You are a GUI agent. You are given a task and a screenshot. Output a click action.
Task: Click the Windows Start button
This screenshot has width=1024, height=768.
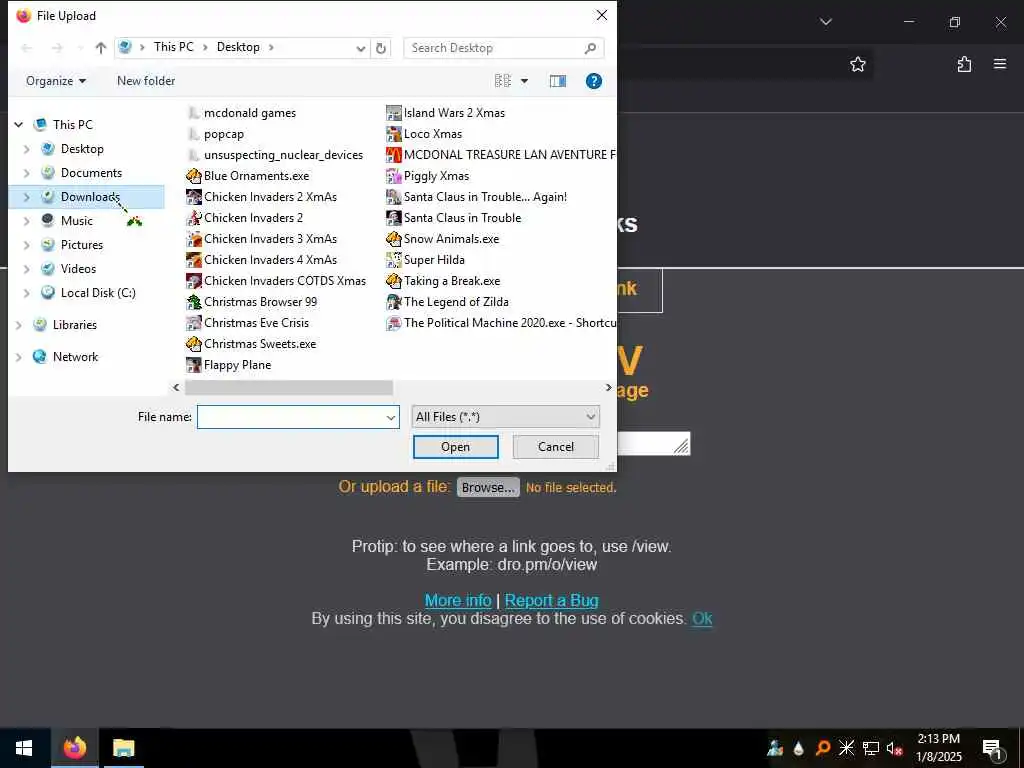(x=24, y=748)
